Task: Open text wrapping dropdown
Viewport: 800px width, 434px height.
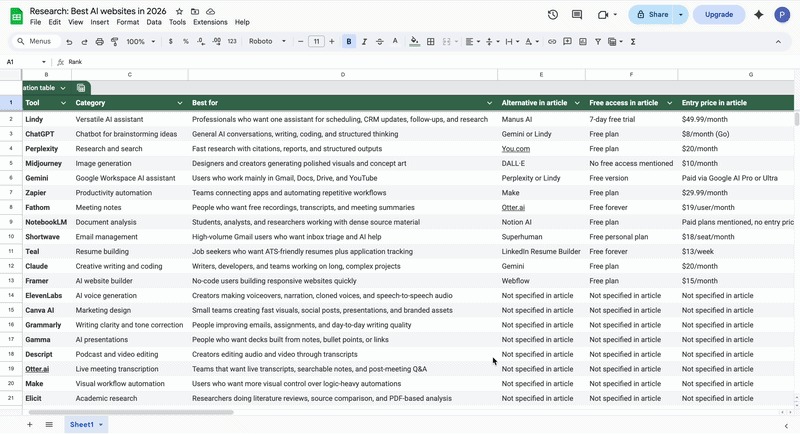Action: 512,42
